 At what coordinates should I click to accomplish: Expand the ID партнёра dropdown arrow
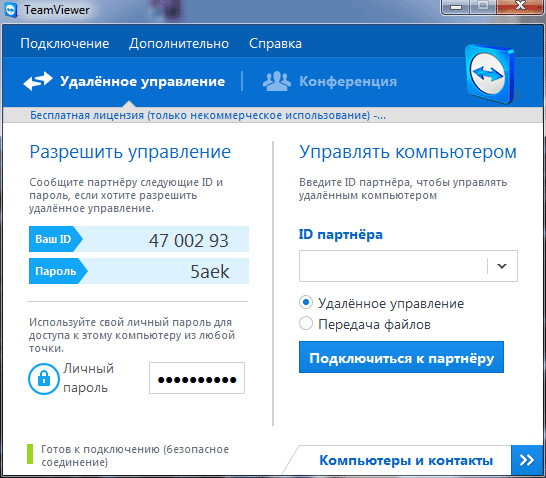click(502, 266)
